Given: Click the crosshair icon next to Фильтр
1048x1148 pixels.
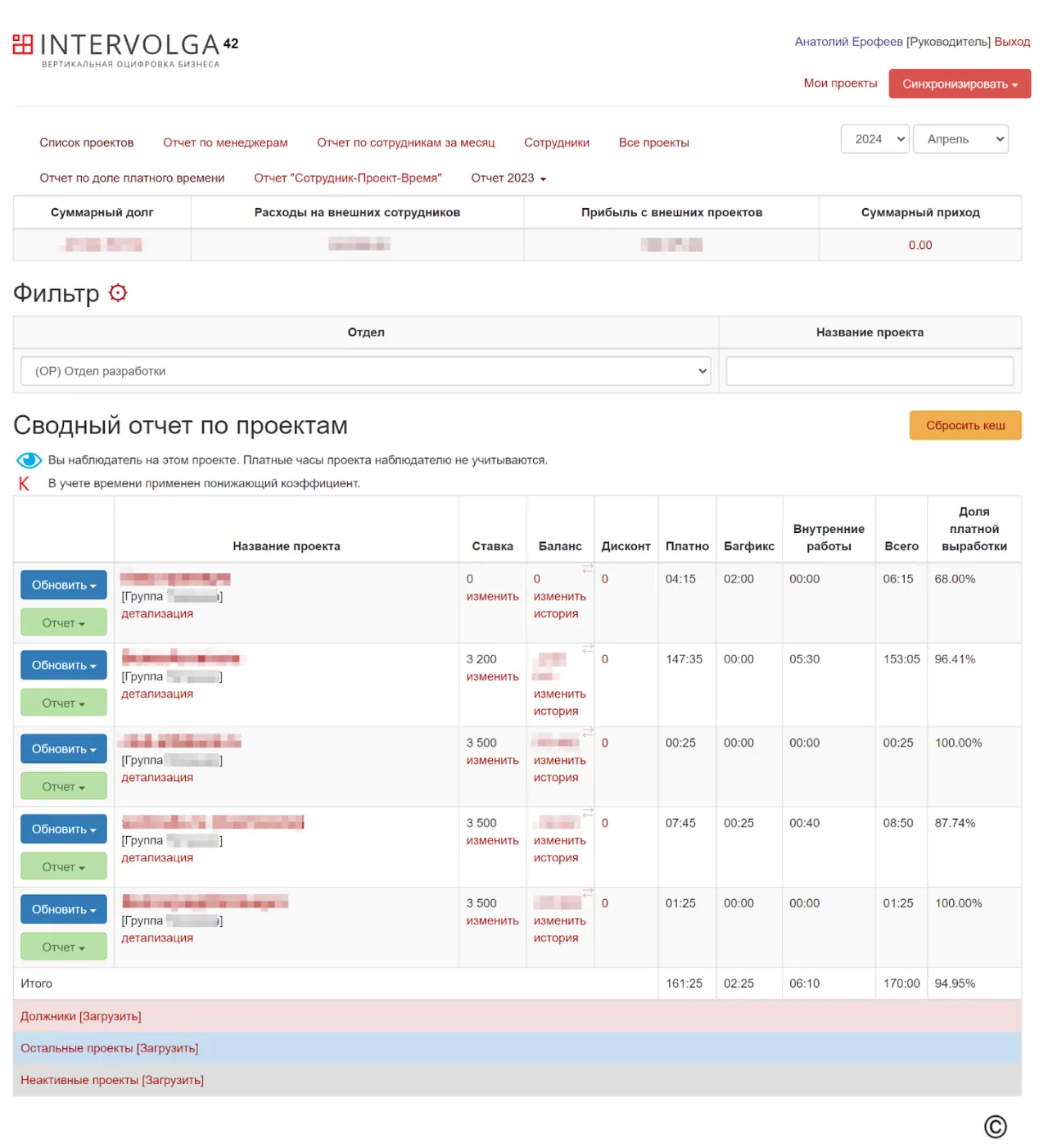Looking at the screenshot, I should tap(118, 293).
